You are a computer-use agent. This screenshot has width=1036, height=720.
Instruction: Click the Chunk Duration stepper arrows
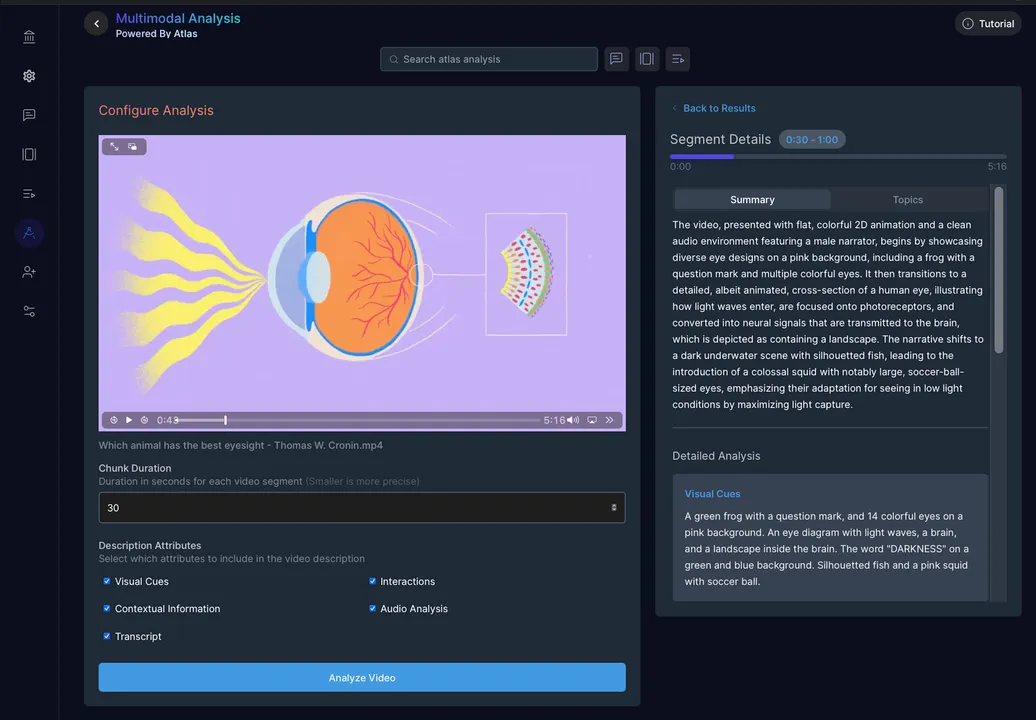click(x=614, y=508)
